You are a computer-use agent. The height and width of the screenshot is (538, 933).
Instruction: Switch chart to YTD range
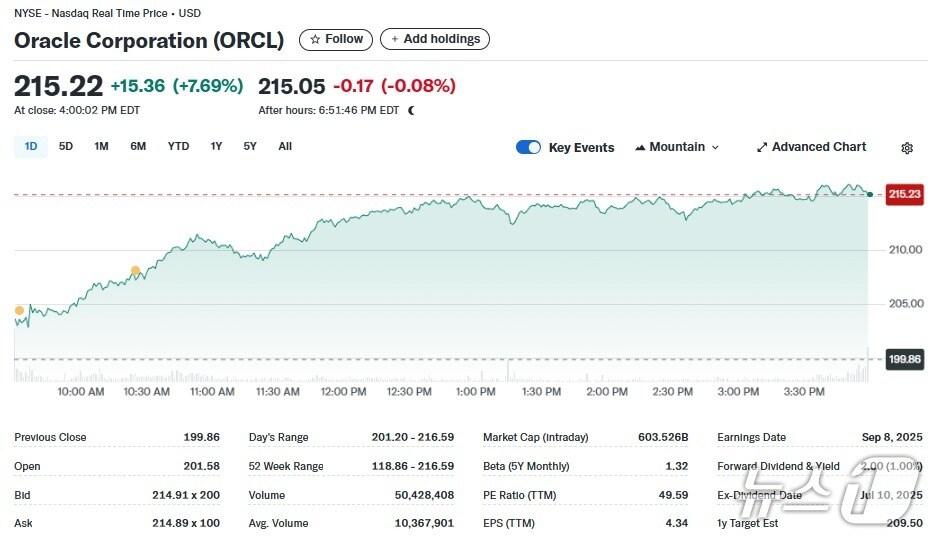[x=178, y=146]
